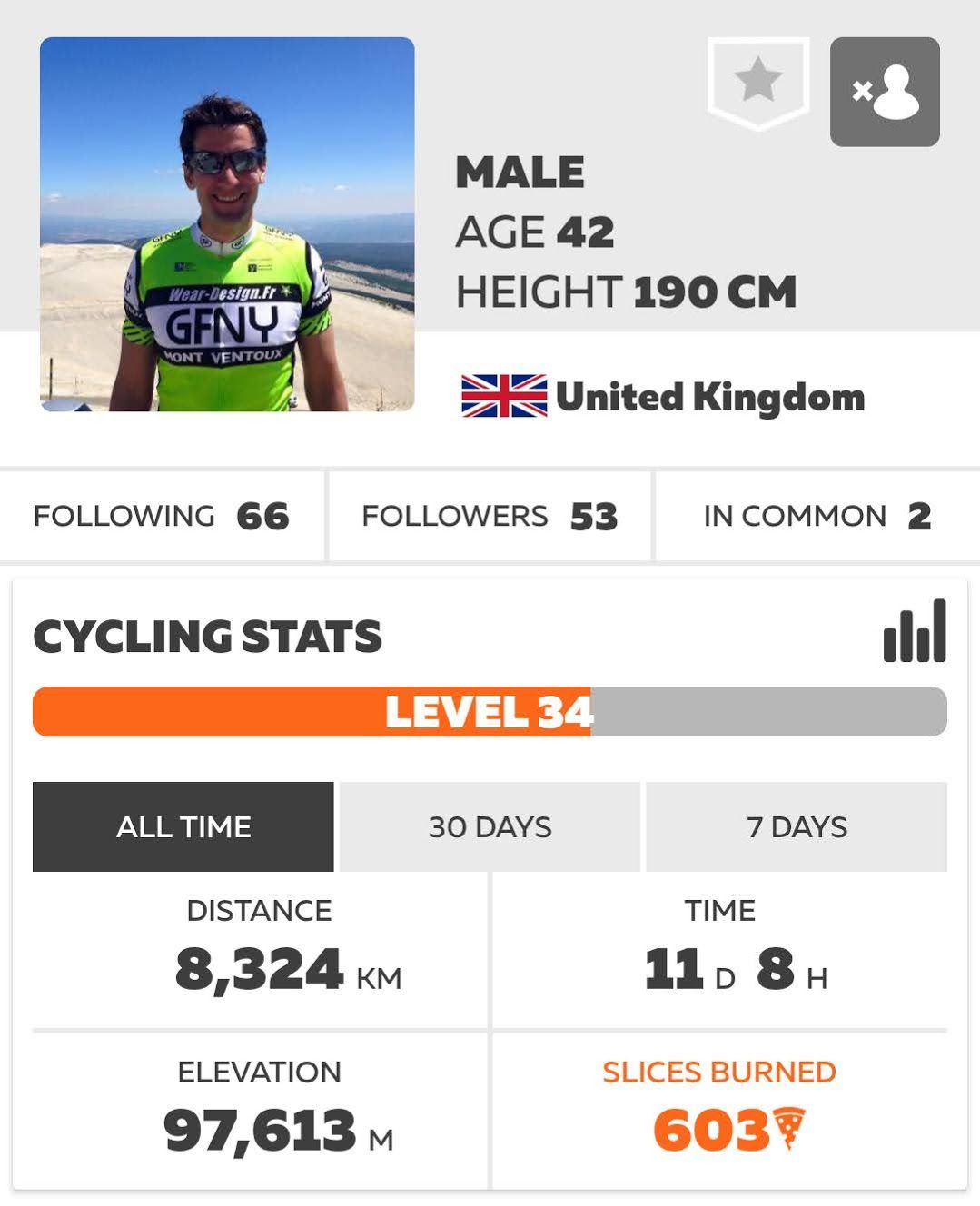Open the FOLLOWING 66 list
This screenshot has width=980, height=1206.
(x=162, y=516)
